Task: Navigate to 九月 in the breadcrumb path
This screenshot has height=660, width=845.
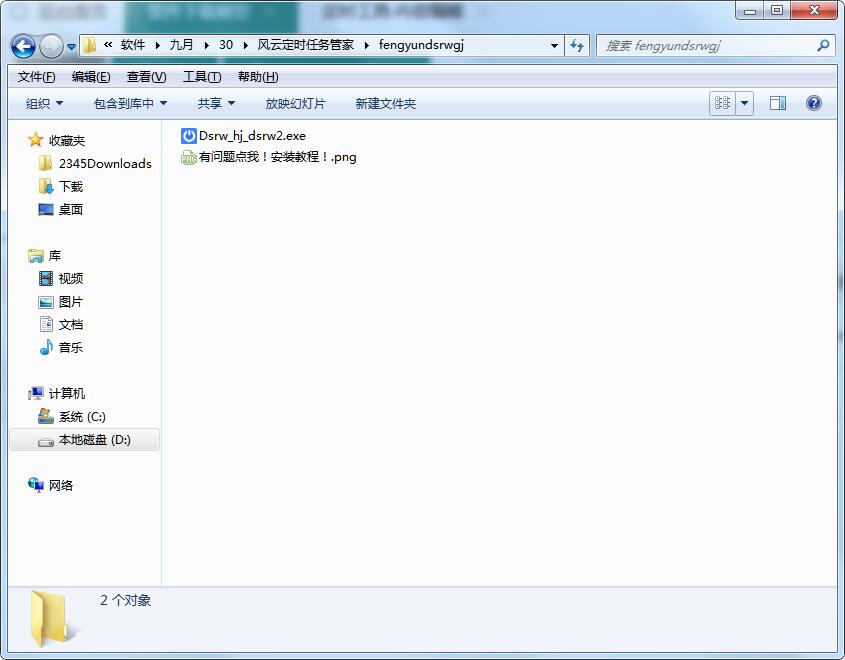Action: pos(182,45)
